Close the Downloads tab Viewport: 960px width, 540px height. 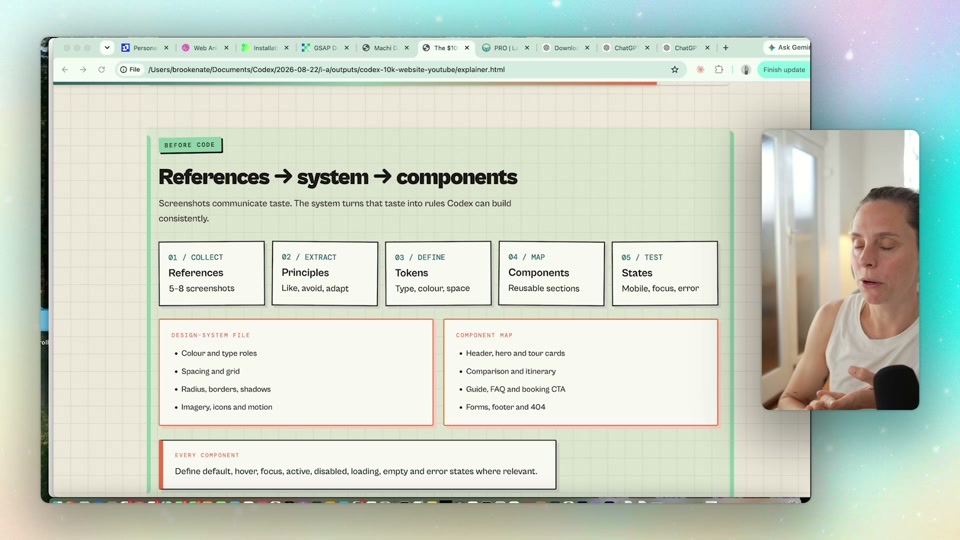[x=587, y=48]
